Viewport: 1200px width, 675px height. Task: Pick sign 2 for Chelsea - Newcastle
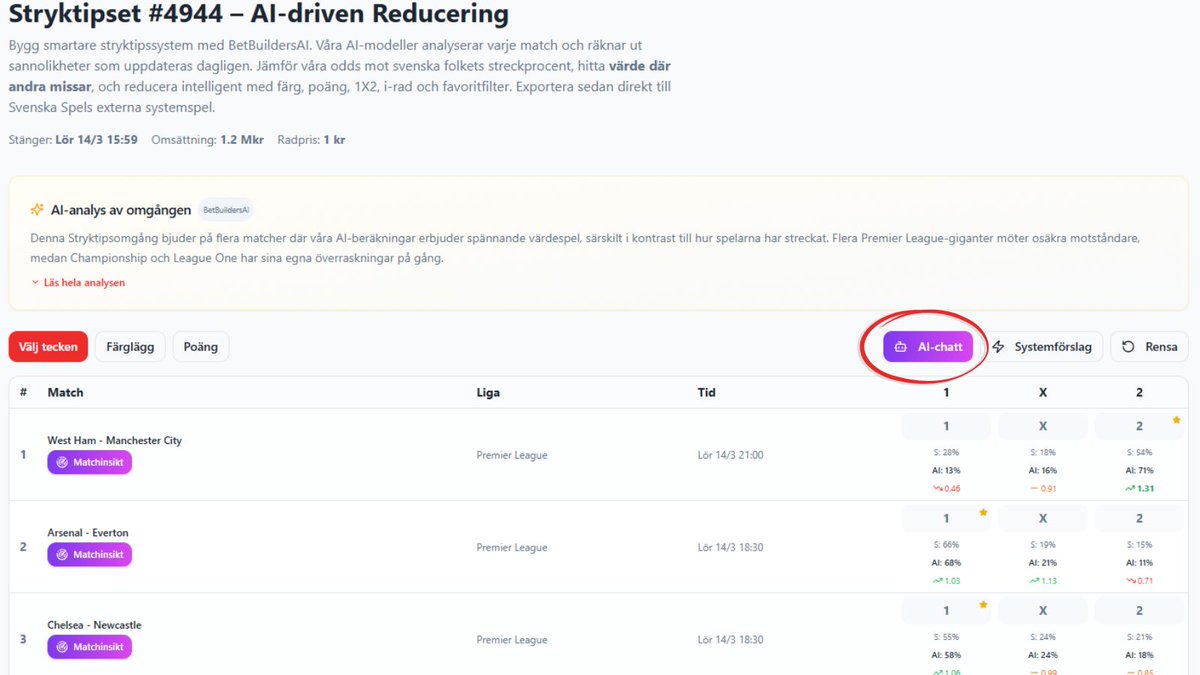[1139, 610]
